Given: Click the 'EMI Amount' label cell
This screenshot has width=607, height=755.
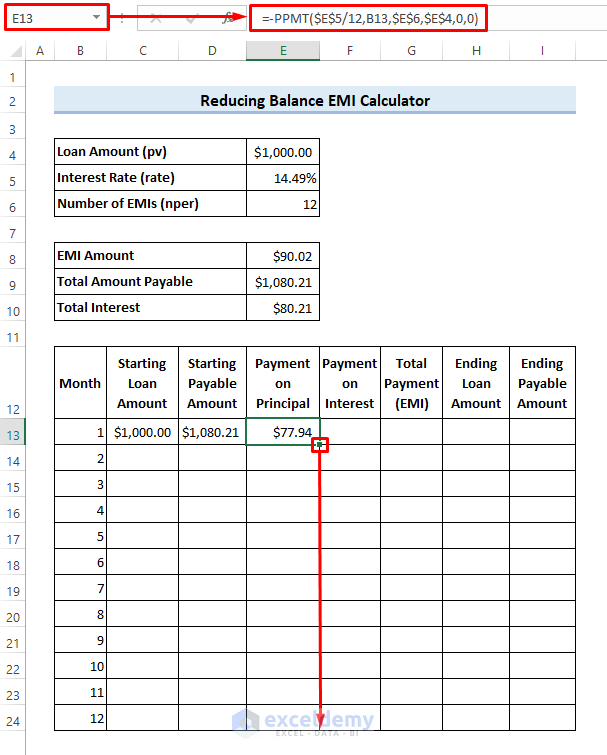Looking at the screenshot, I should 150,256.
